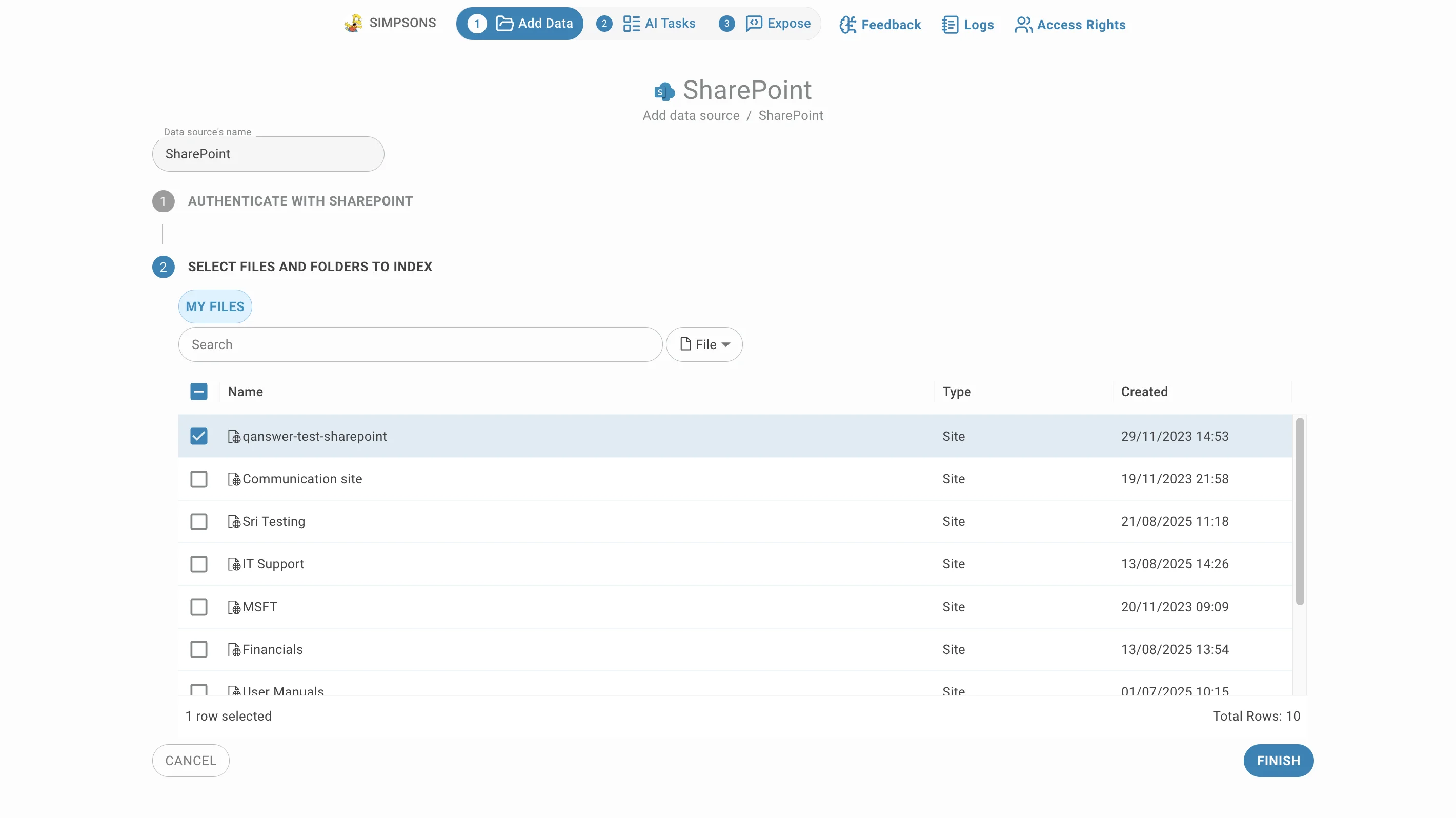Click the site icon next to MSFT
Image resolution: width=1456 pixels, height=818 pixels.
coord(234,607)
